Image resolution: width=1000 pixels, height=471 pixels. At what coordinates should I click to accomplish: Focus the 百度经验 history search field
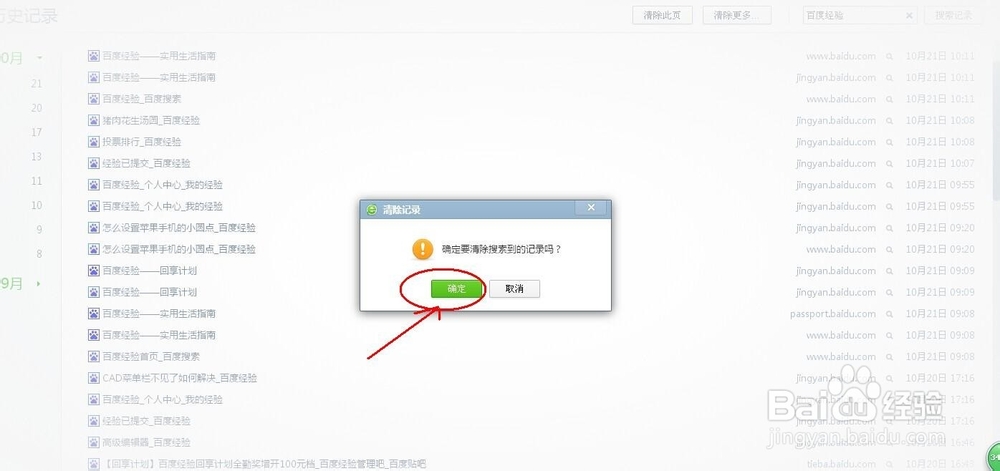[861, 15]
